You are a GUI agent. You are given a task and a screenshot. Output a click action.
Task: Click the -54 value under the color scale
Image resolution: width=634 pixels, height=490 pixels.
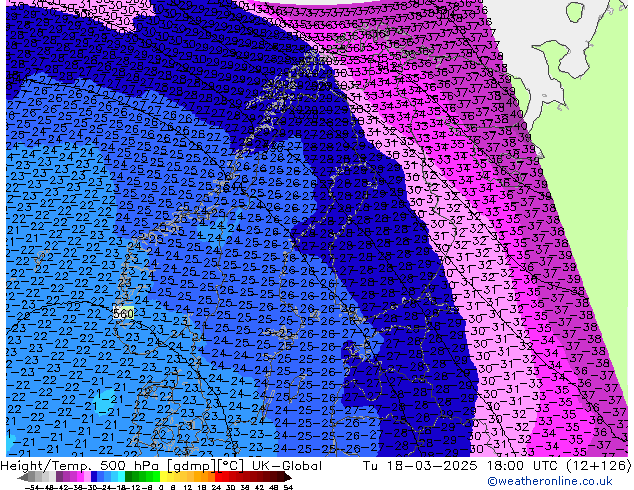(x=32, y=487)
